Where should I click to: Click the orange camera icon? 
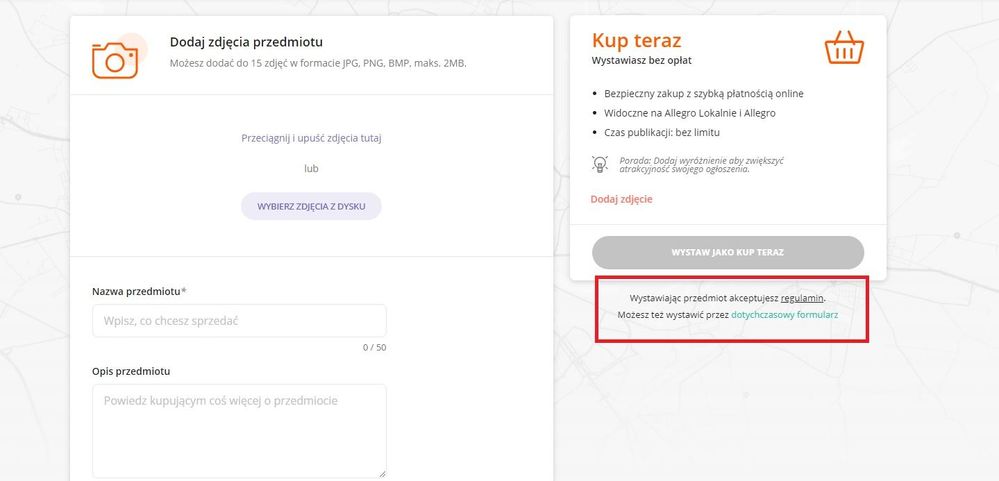click(x=115, y=58)
